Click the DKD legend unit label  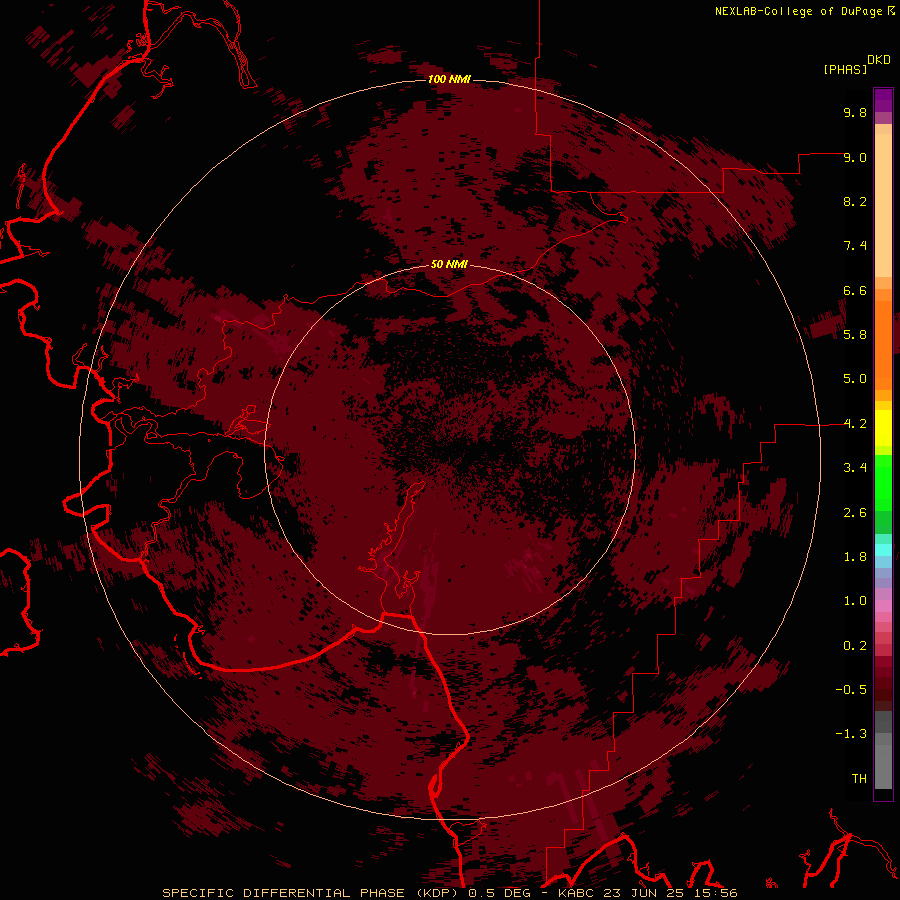click(x=879, y=60)
